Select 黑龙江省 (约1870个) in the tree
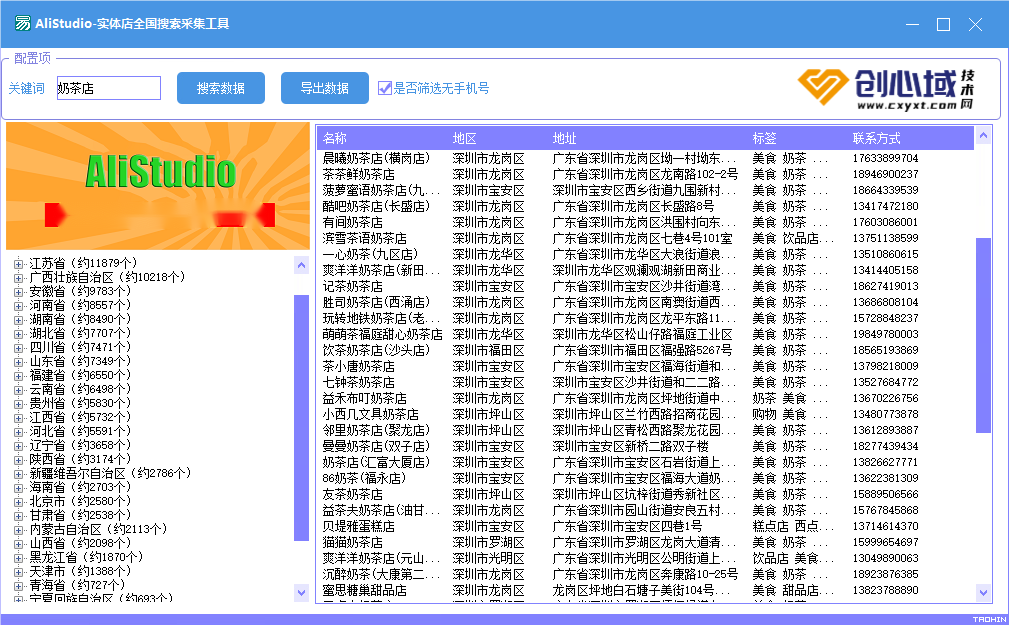The height and width of the screenshot is (625, 1009). 86,557
